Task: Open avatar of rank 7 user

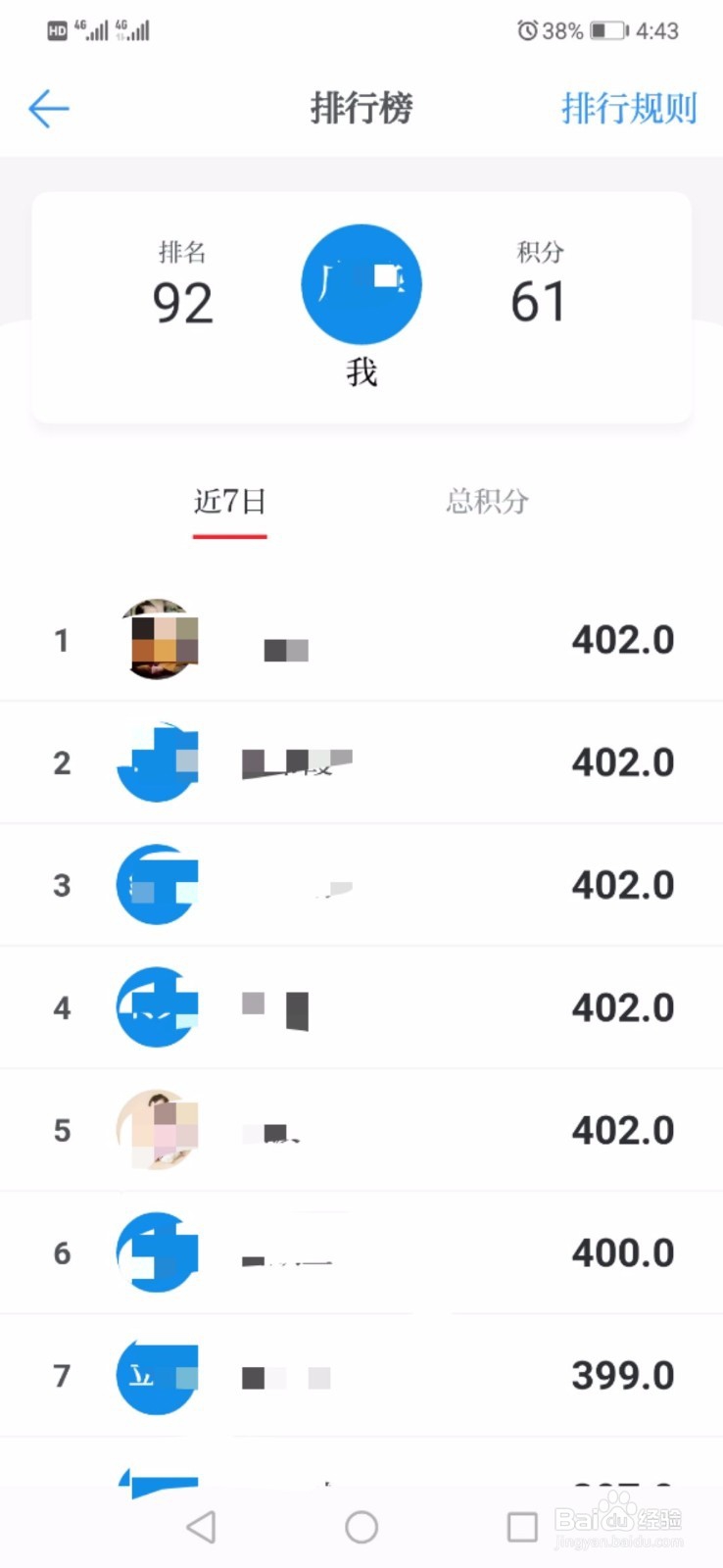Action: point(158,1376)
